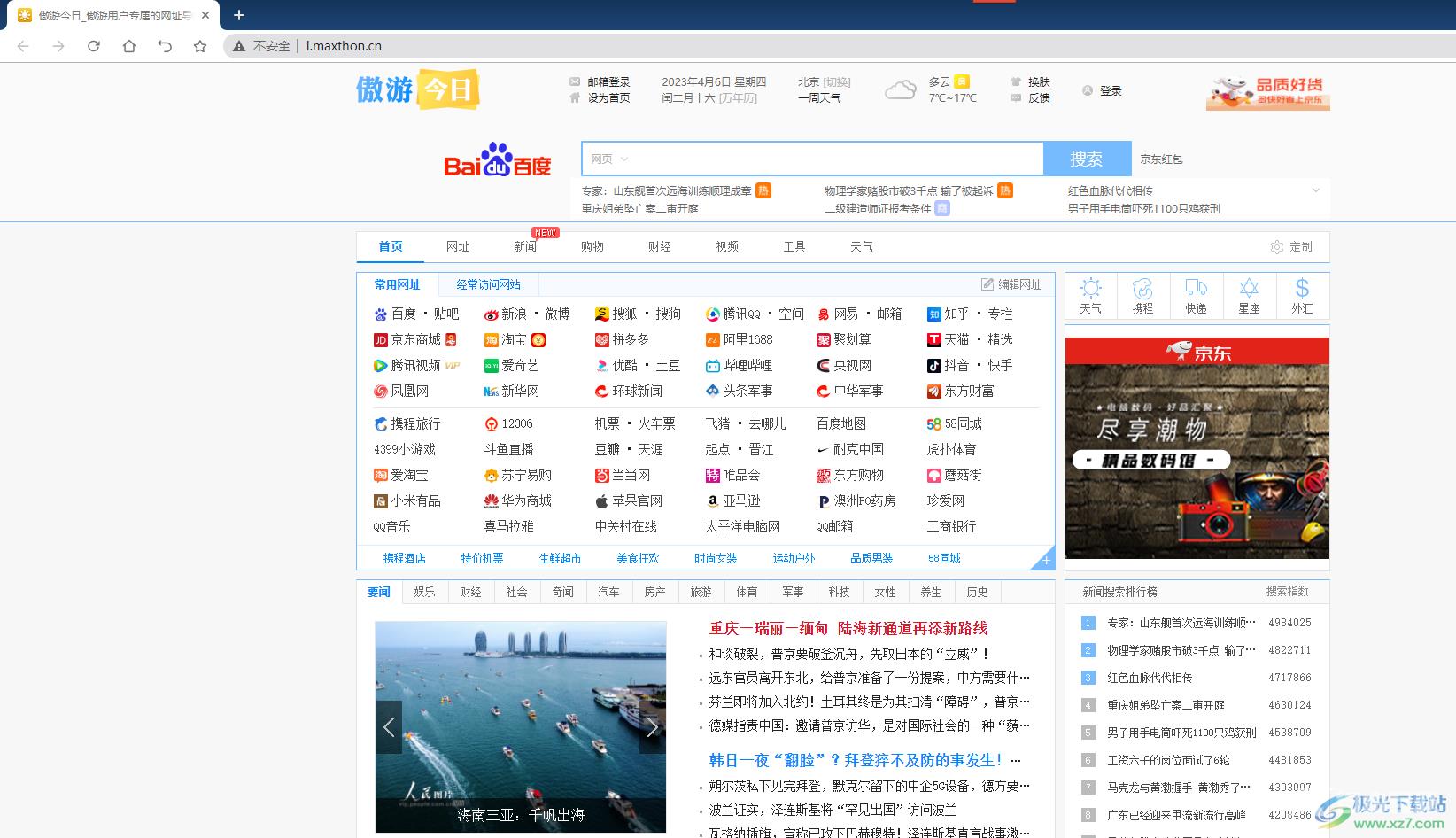Open the 一周天气 link
The width and height of the screenshot is (1456, 838).
[819, 97]
